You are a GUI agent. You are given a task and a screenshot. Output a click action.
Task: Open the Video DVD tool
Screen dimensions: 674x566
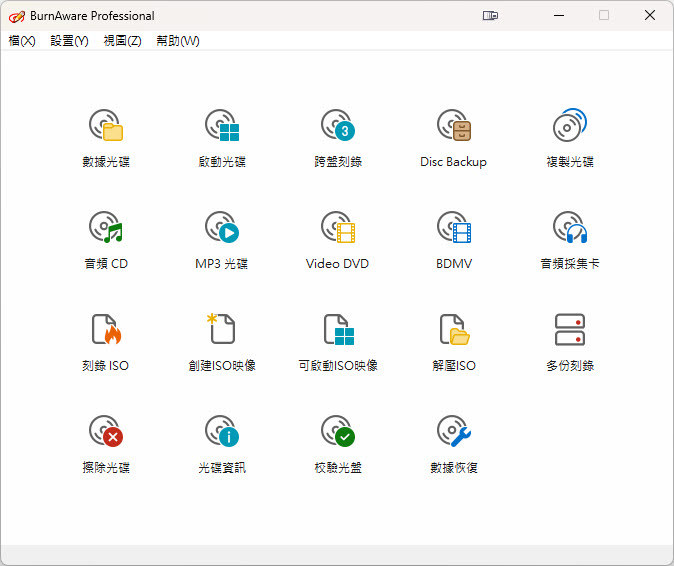(x=338, y=229)
